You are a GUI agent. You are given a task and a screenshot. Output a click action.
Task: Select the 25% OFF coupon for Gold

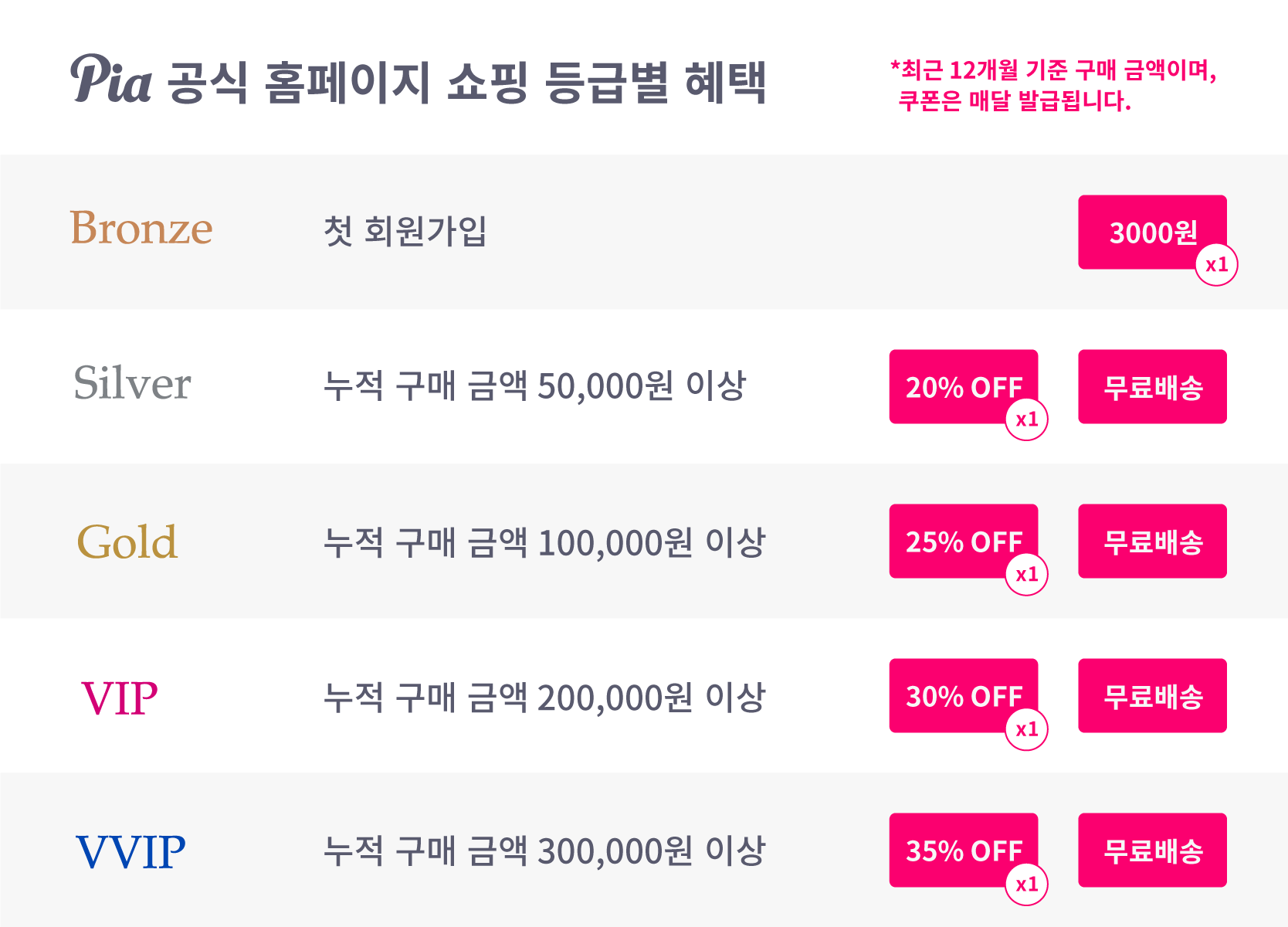(964, 541)
